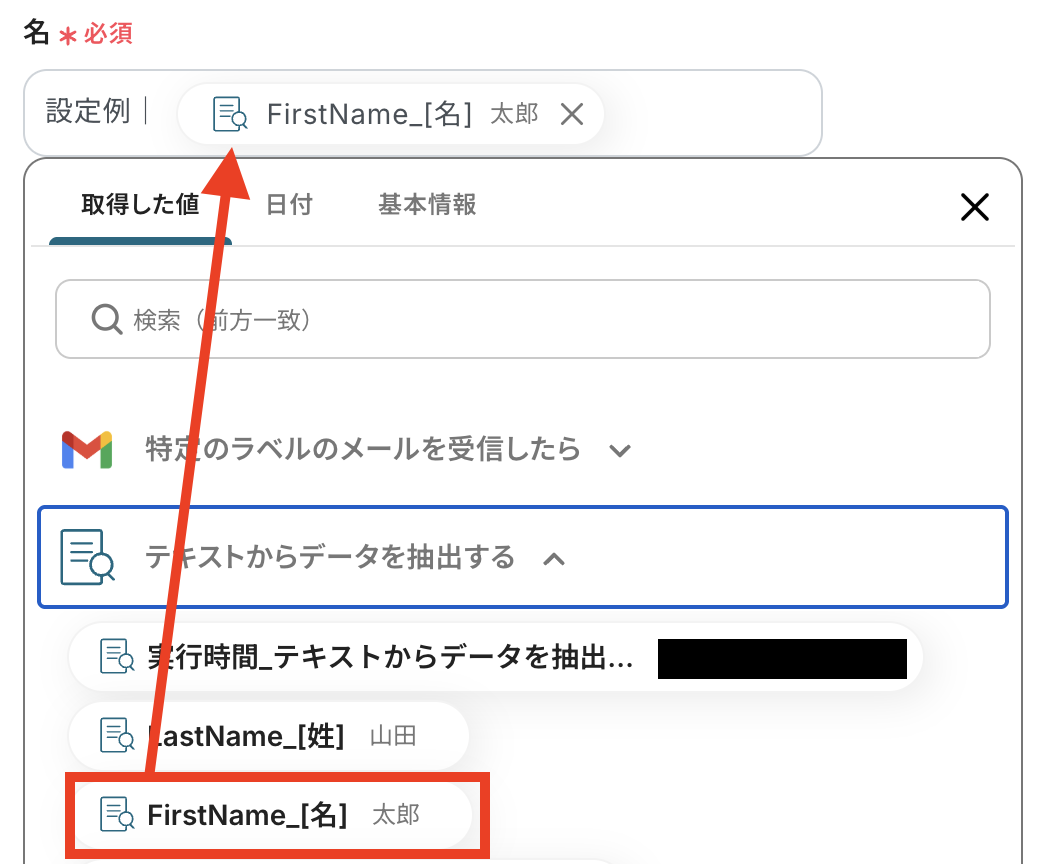Image resolution: width=1048 pixels, height=864 pixels.
Task: Click the extraction icon inside the FirstName chip
Action: coord(230,114)
